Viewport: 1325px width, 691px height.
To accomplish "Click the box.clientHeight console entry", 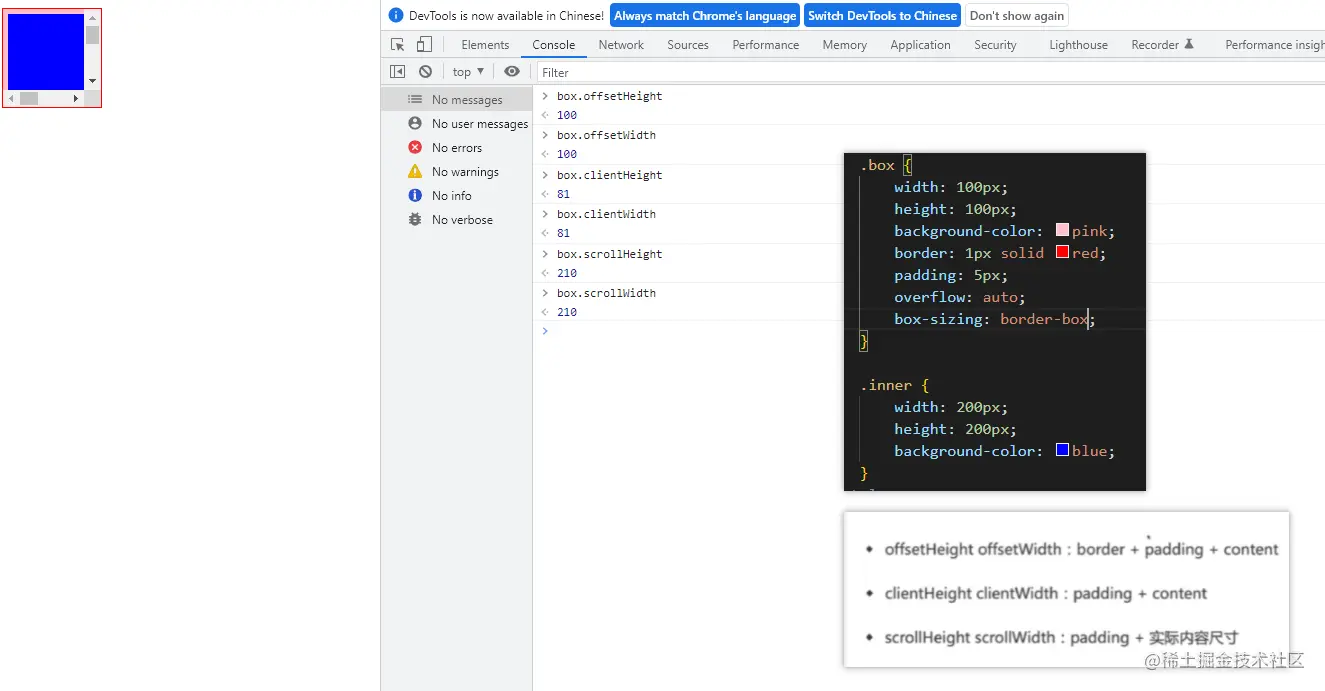I will pos(609,175).
